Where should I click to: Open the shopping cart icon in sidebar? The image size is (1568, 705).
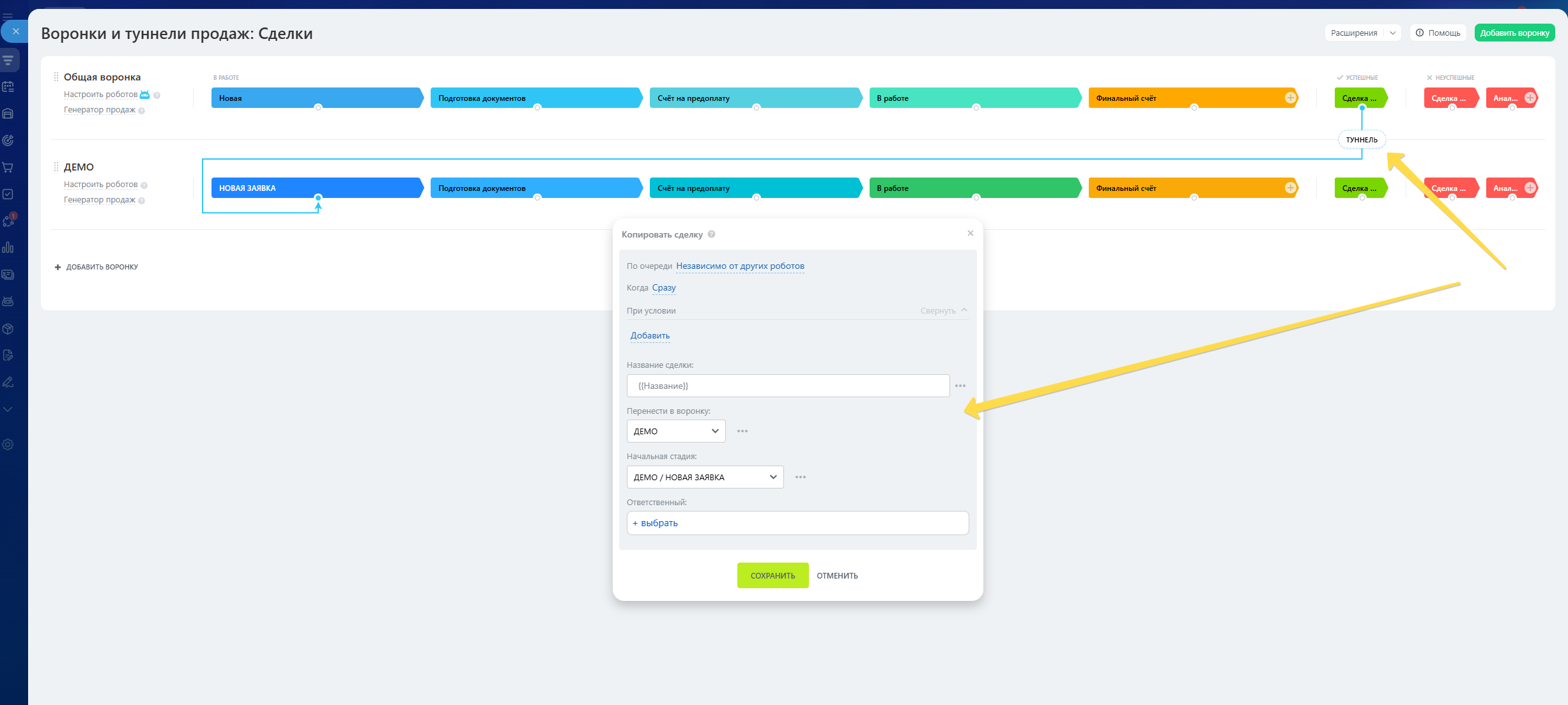tap(8, 167)
